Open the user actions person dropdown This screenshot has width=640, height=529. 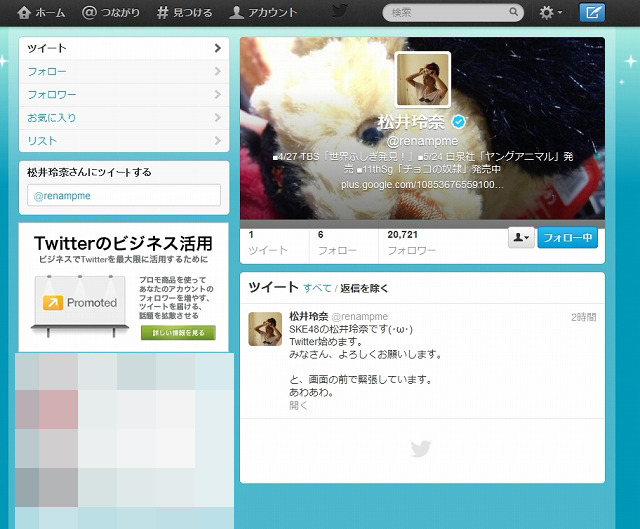click(521, 237)
